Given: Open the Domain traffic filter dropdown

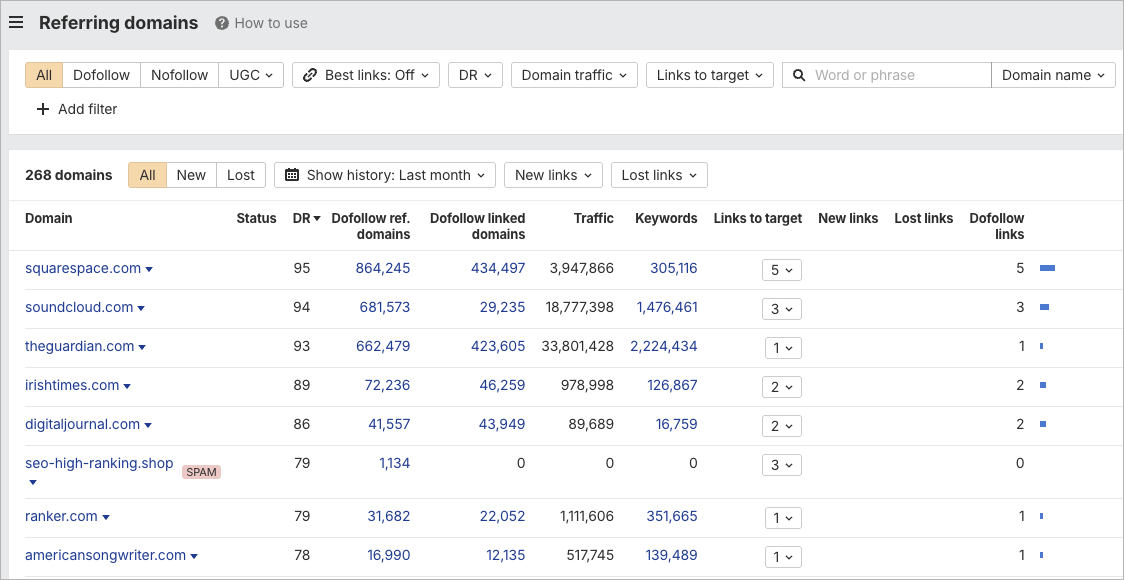Looking at the screenshot, I should pyautogui.click(x=574, y=75).
